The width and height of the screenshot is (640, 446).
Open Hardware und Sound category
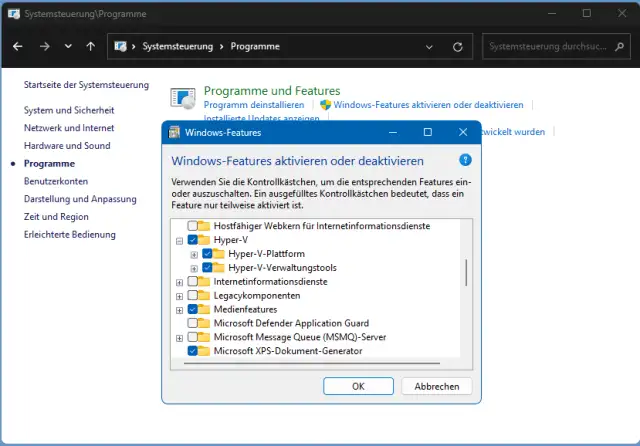tap(67, 146)
